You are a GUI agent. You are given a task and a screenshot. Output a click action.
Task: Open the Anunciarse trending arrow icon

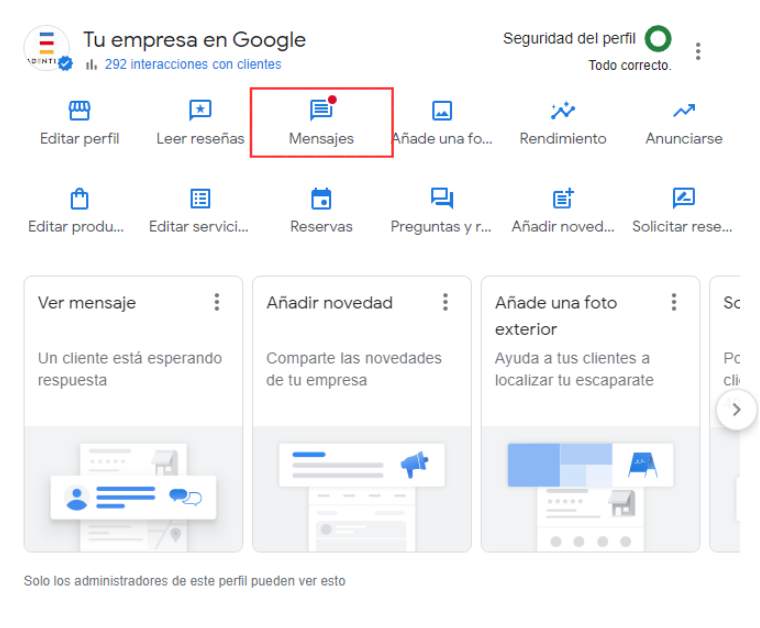684,111
